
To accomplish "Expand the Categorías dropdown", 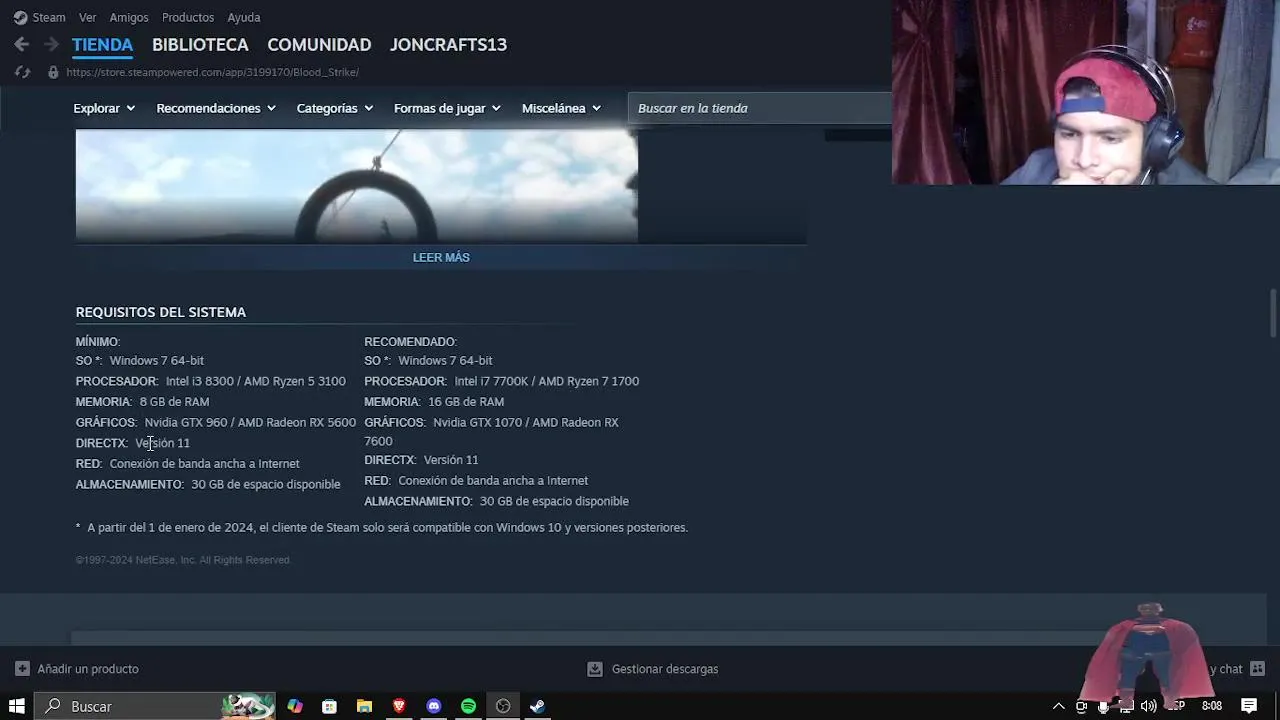I will 334,108.
